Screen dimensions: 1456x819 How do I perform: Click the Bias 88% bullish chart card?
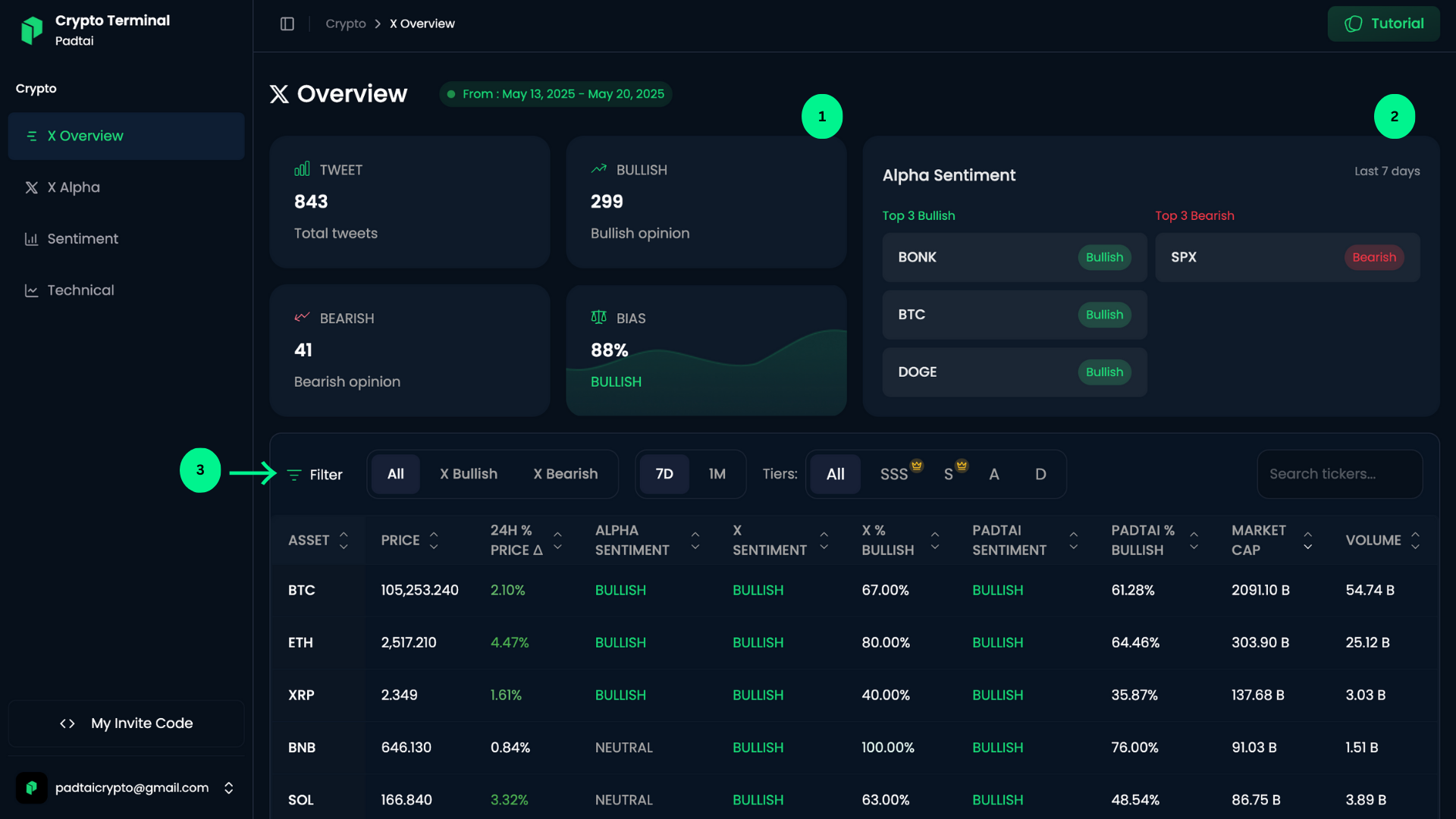pos(705,350)
